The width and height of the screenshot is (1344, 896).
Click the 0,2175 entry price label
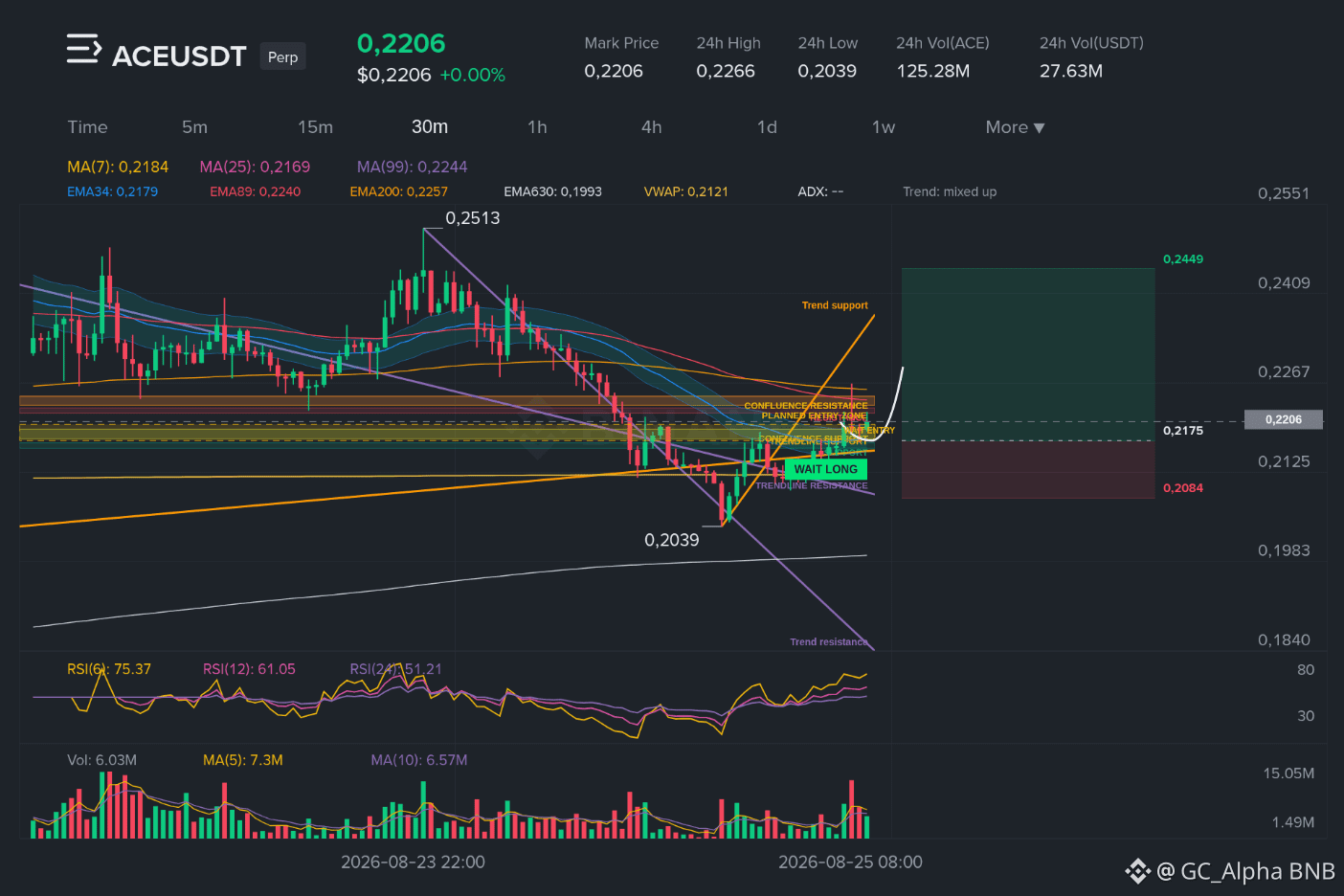1183,431
